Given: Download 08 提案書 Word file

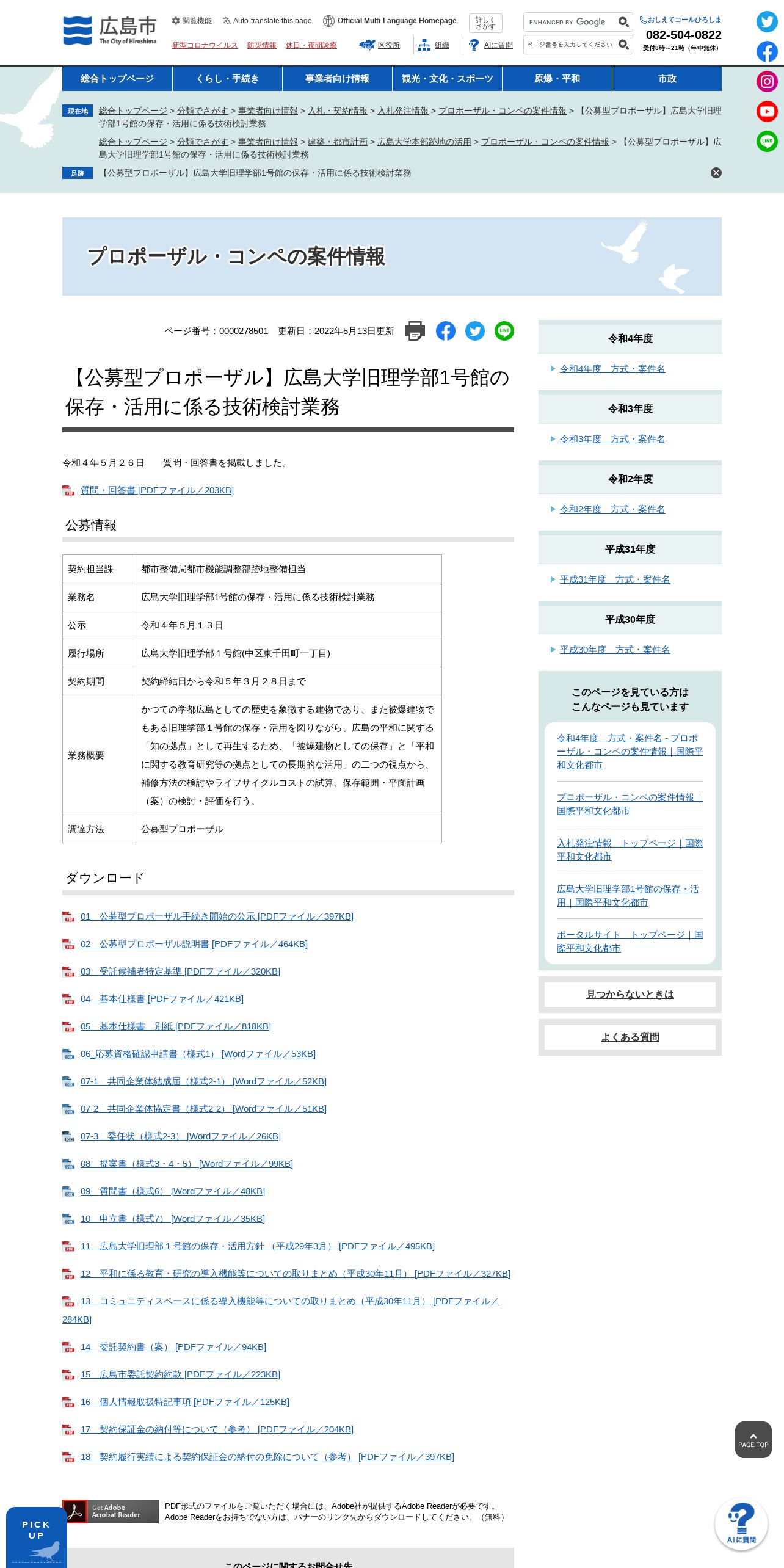Looking at the screenshot, I should pos(187,1164).
